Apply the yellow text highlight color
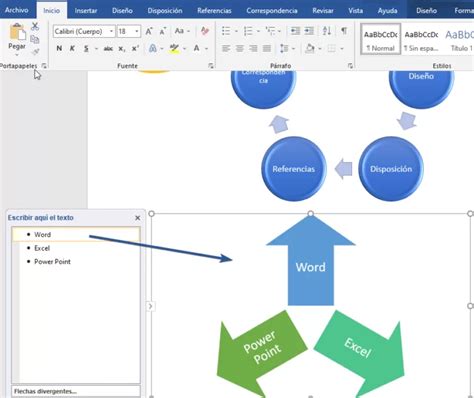 pos(174,49)
